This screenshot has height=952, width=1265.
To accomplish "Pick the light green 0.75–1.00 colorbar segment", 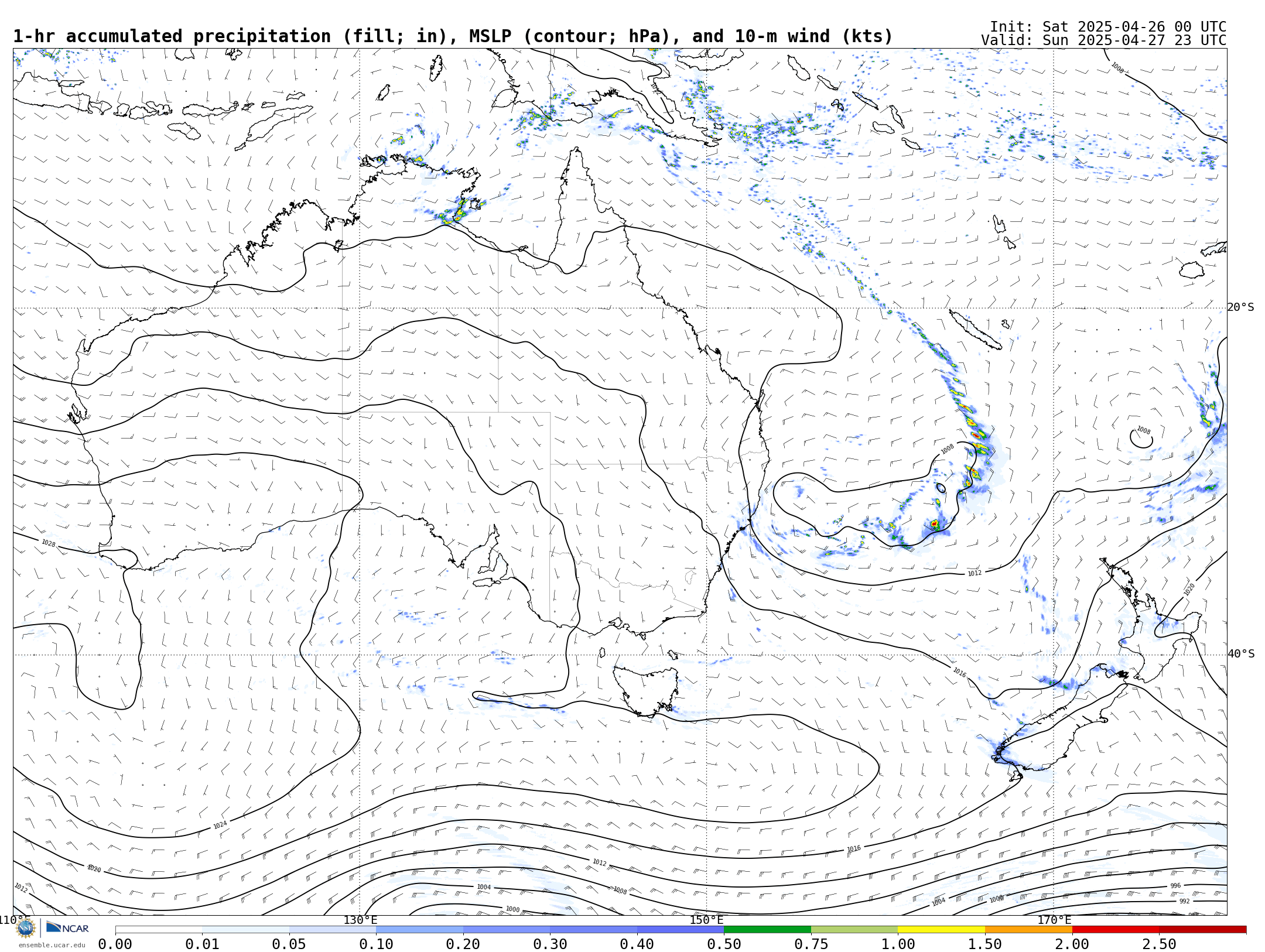I will (854, 930).
